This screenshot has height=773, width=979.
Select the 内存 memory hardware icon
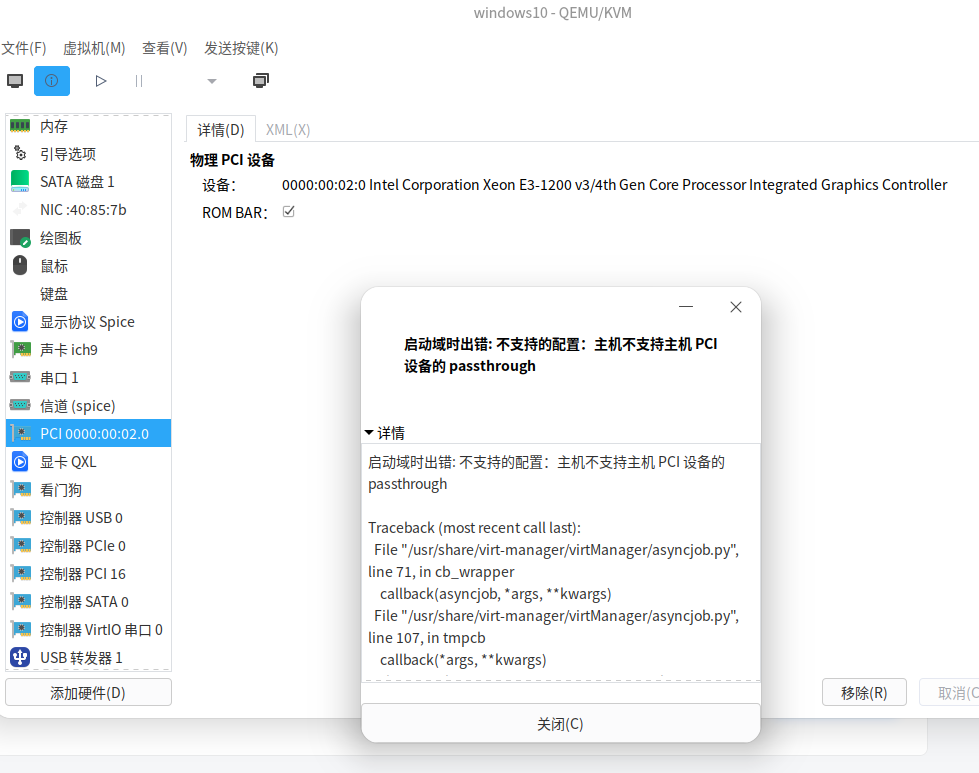click(x=20, y=126)
